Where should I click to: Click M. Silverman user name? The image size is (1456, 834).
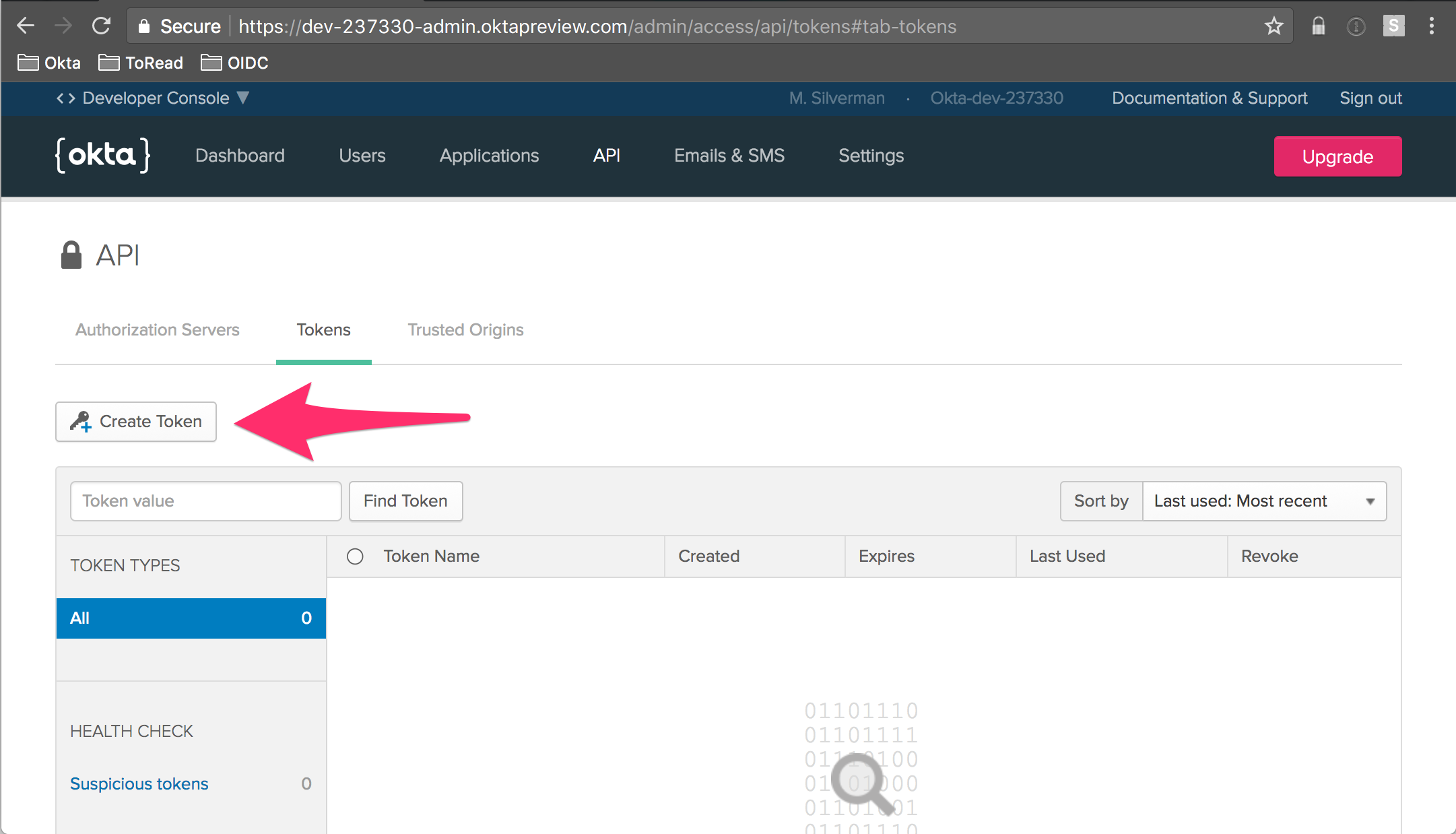(837, 98)
